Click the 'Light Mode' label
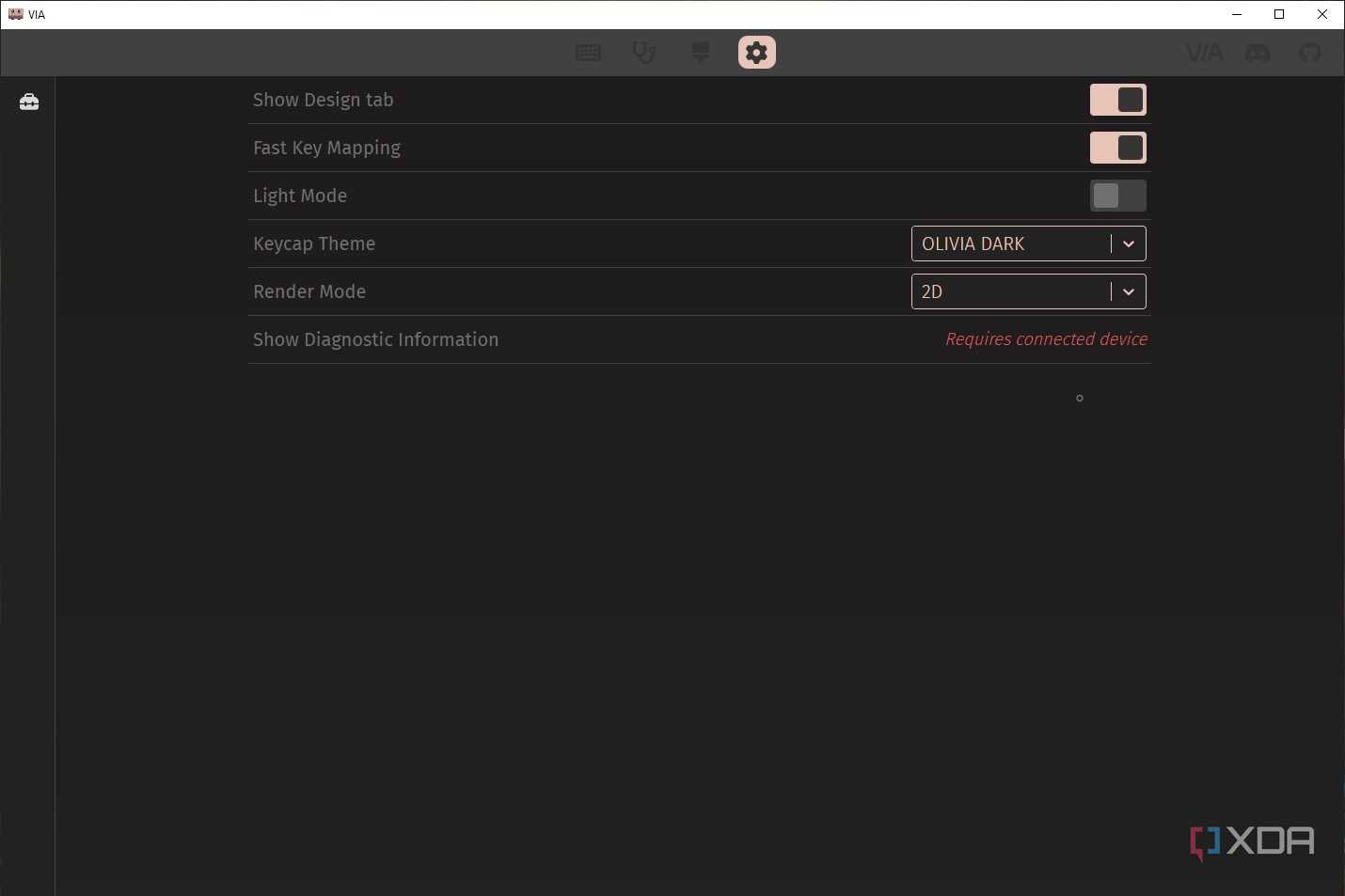 pyautogui.click(x=300, y=196)
